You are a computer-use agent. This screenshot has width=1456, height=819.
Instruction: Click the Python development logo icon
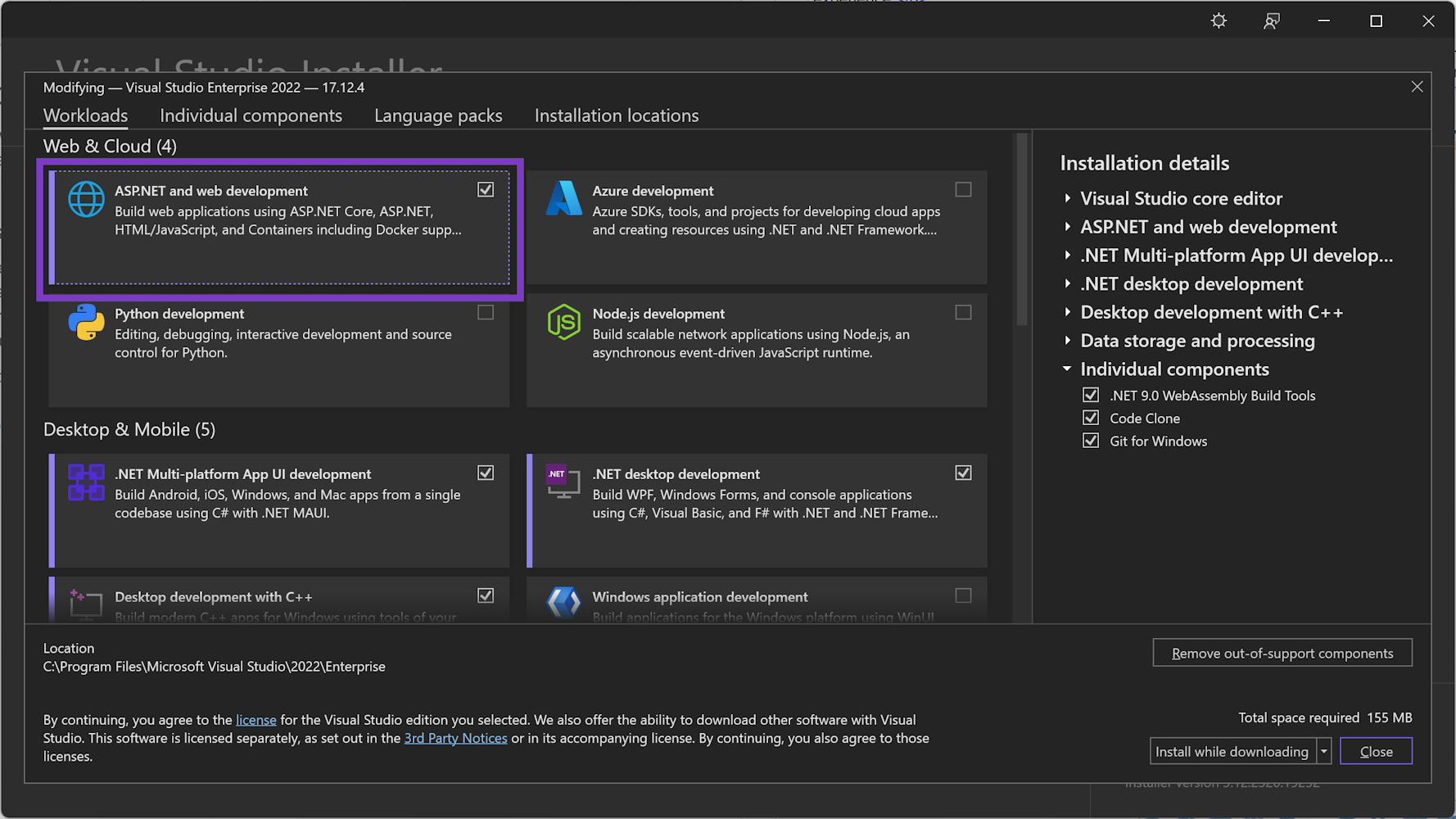pos(86,322)
